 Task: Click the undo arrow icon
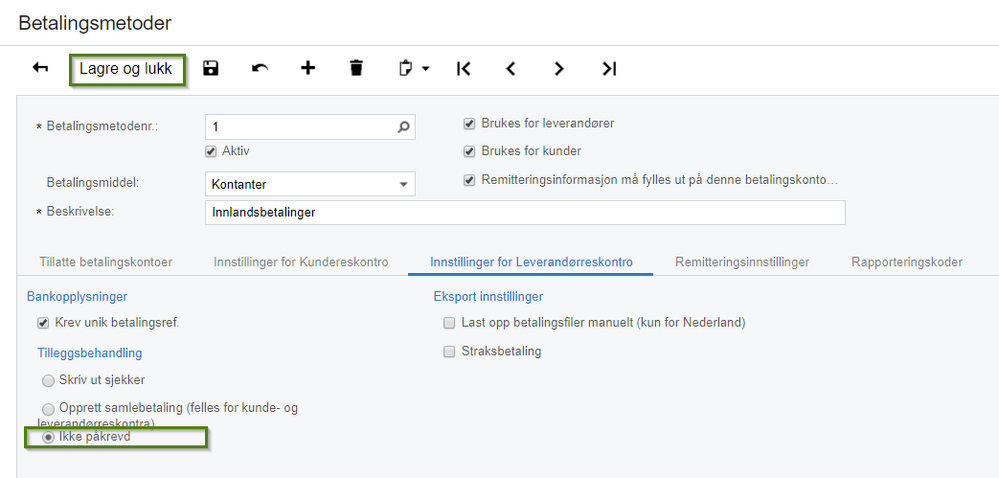pos(260,69)
